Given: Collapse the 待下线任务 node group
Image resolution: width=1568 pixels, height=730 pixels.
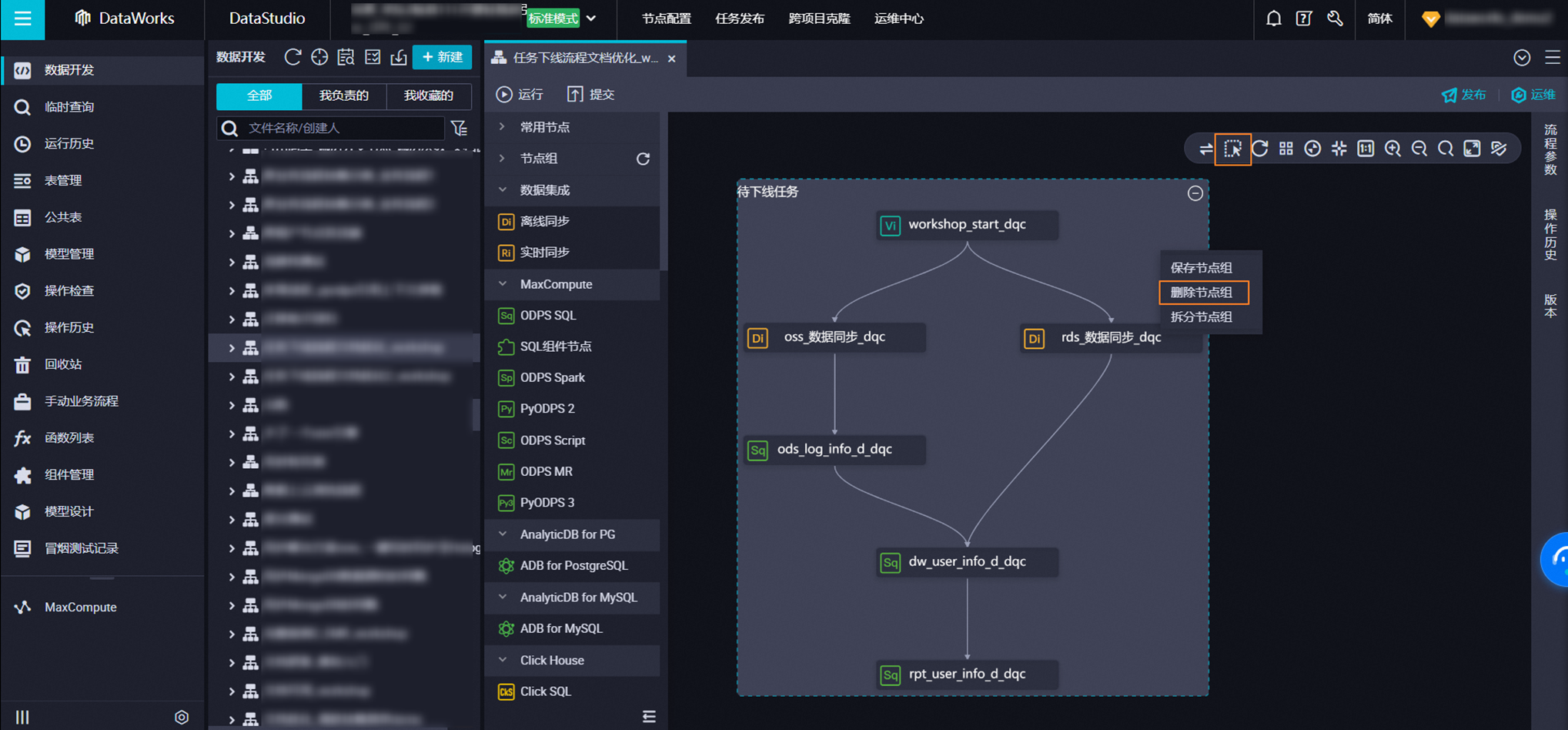Looking at the screenshot, I should 1195,193.
